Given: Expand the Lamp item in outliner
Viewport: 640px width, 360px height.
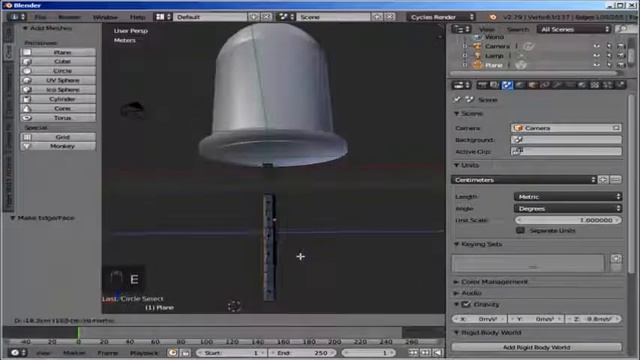Looking at the screenshot, I should coord(465,56).
